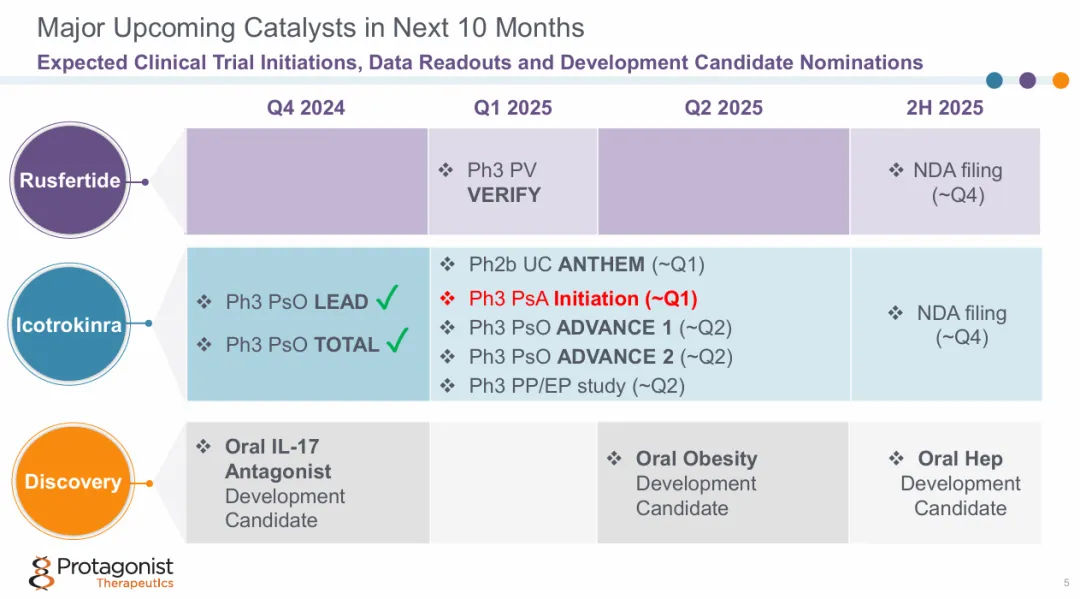Select the Q4 2024 column header
The image size is (1080, 599).
click(x=306, y=108)
